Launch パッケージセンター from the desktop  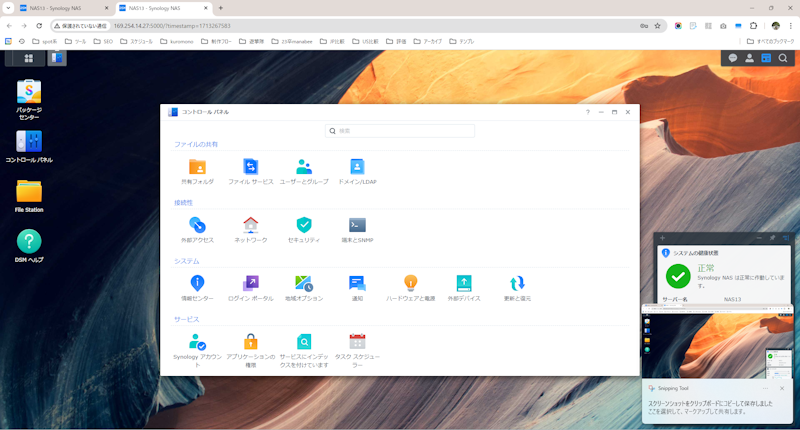click(x=29, y=99)
